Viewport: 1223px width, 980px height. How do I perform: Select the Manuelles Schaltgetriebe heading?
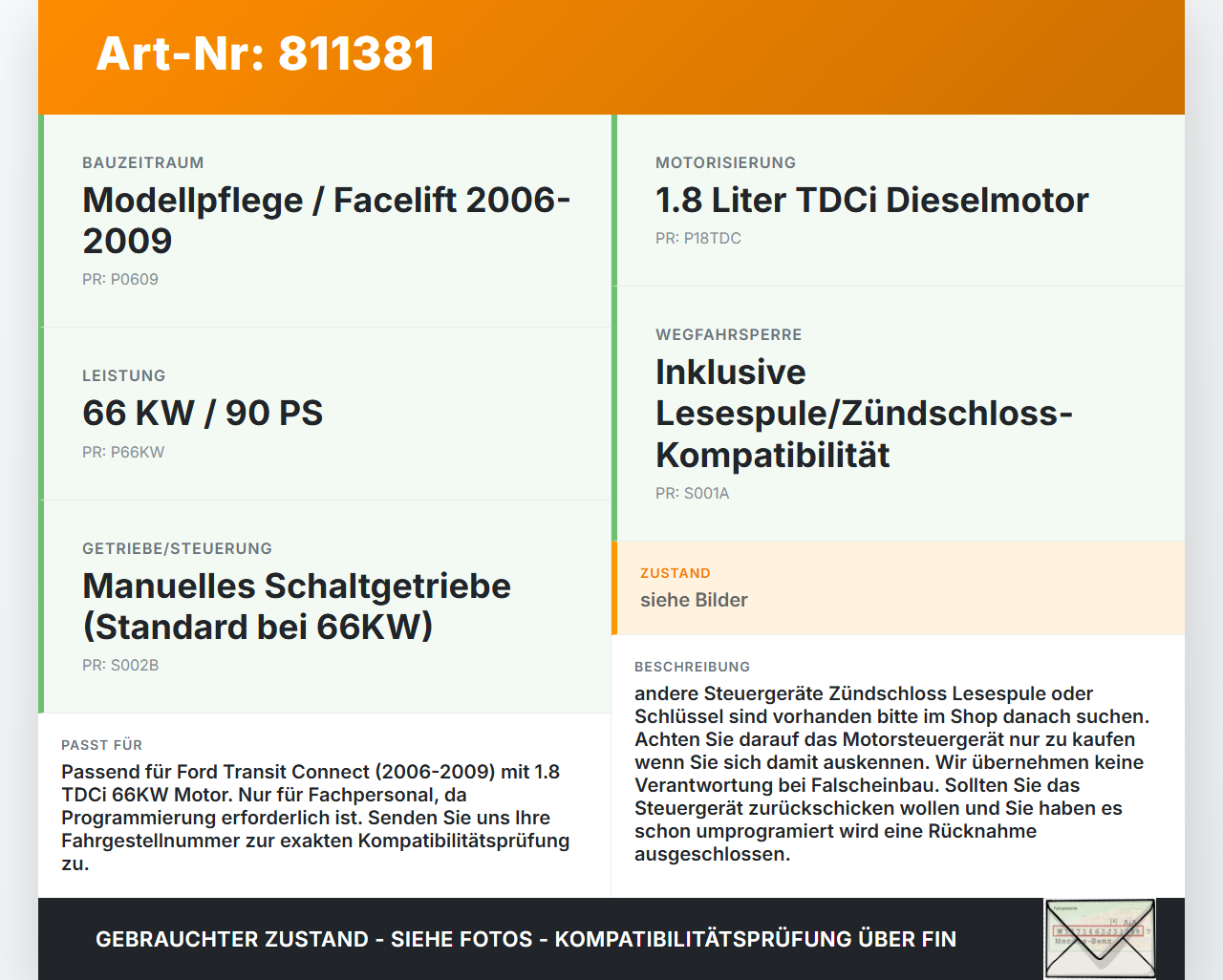coord(296,606)
